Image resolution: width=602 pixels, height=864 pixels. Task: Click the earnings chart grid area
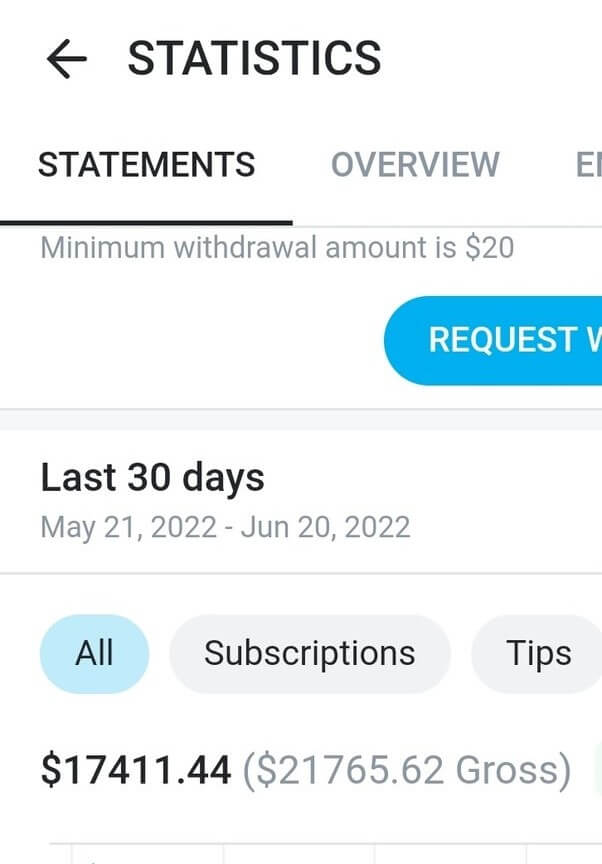pos(300,852)
